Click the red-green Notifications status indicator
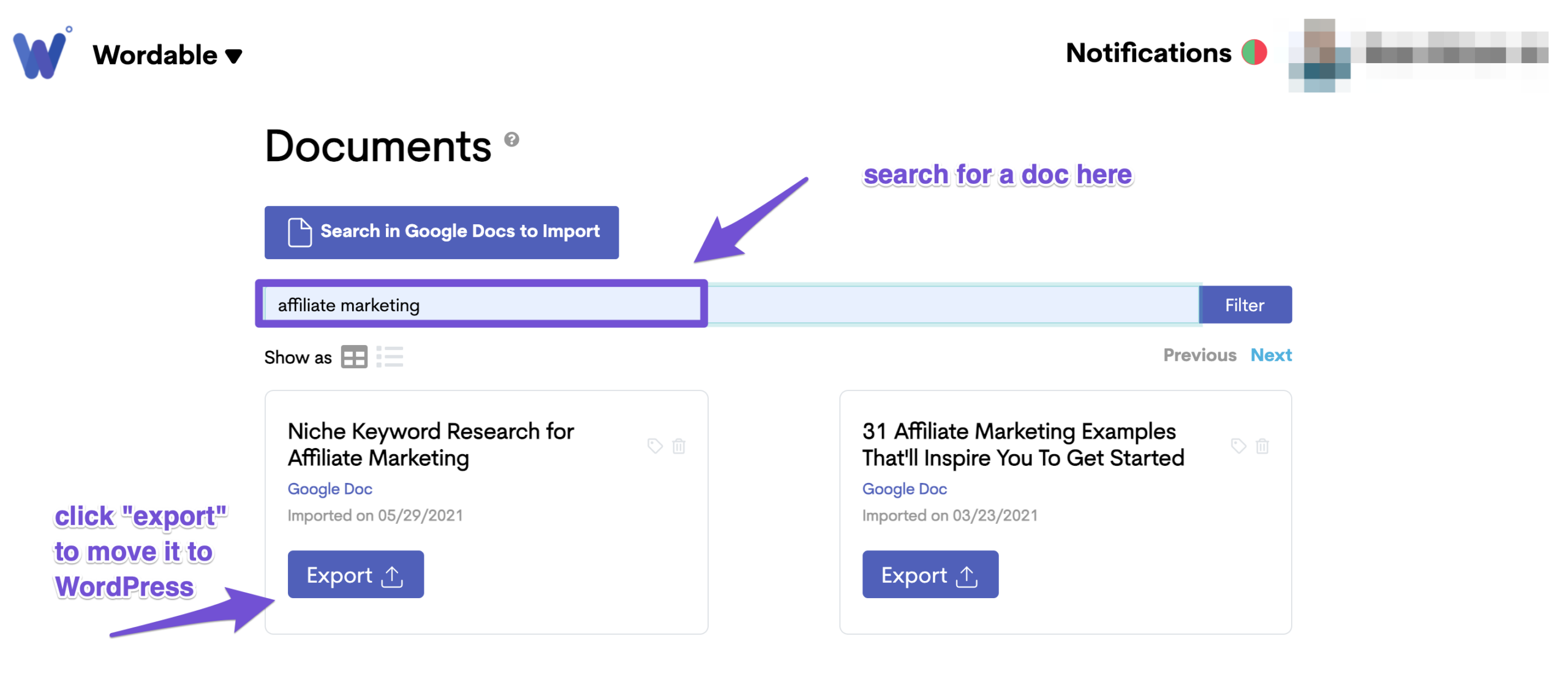1568x679 pixels. point(1254,53)
